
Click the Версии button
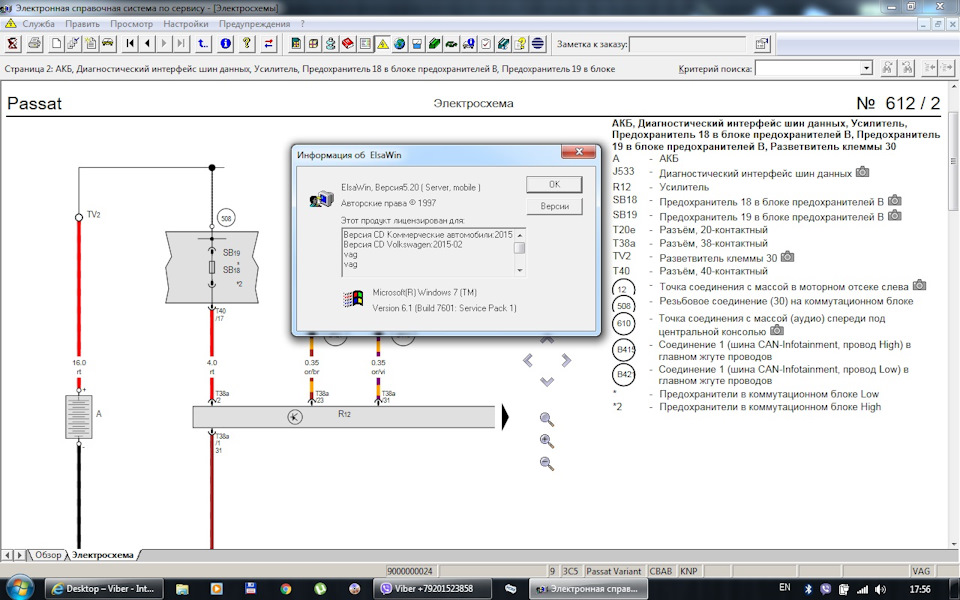tap(554, 206)
